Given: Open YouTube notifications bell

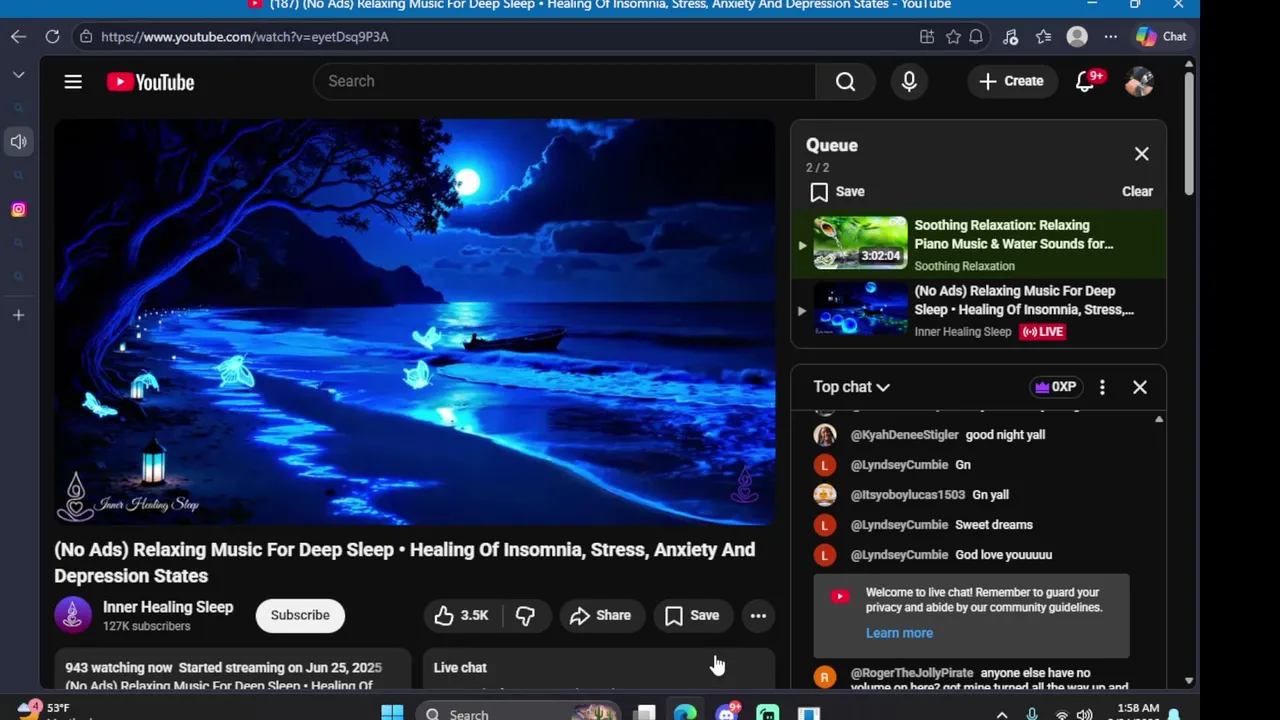Looking at the screenshot, I should click(x=1085, y=81).
